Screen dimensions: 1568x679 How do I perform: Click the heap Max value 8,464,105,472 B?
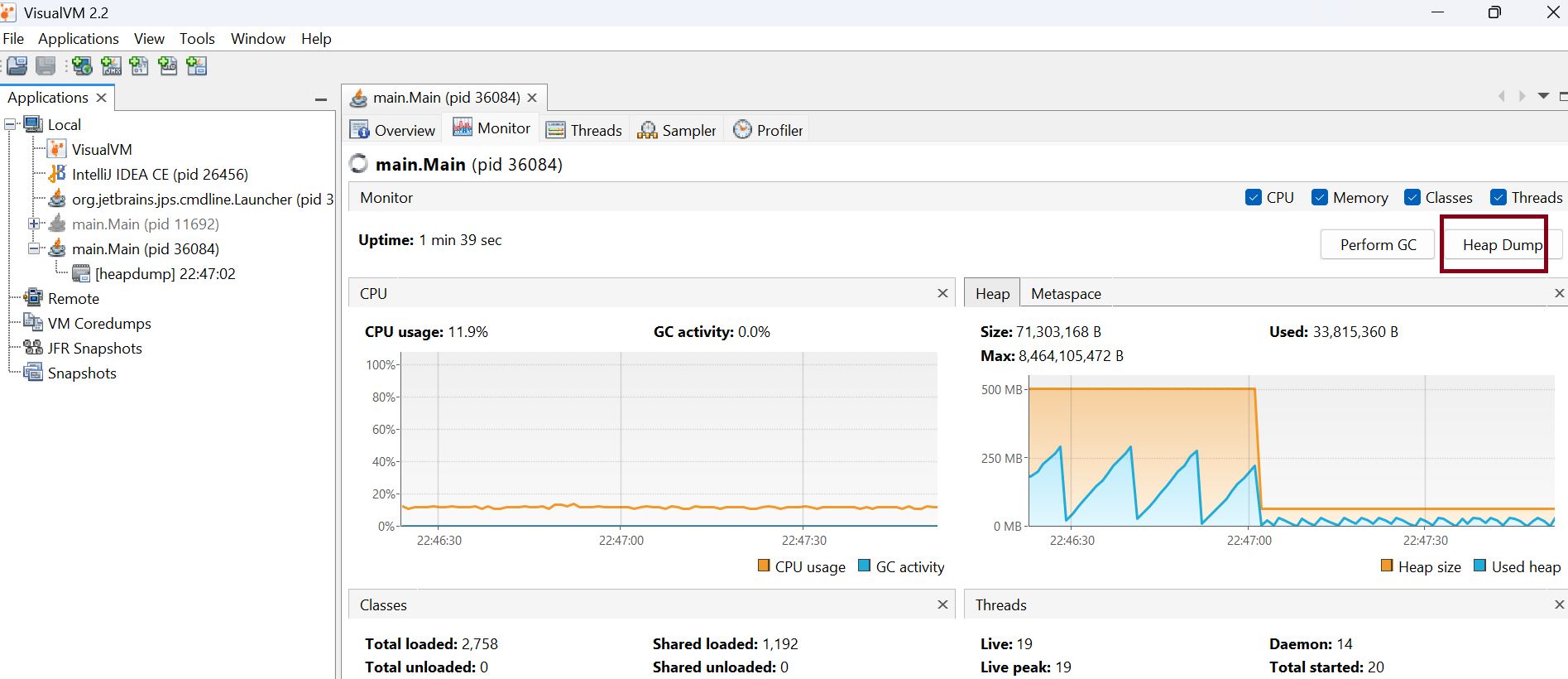pyautogui.click(x=1071, y=356)
